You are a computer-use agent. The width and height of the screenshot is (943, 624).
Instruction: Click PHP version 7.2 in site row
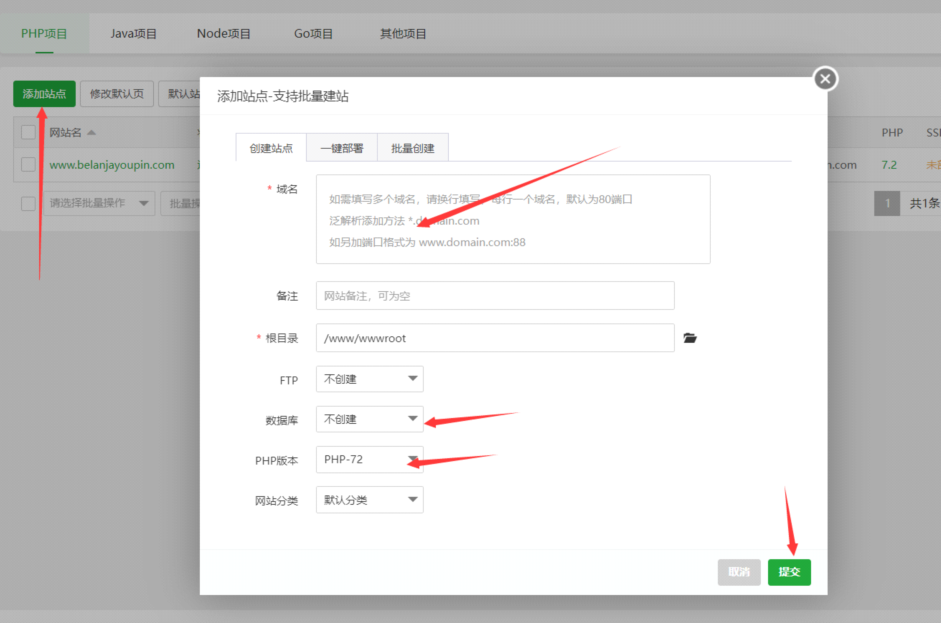(x=889, y=165)
